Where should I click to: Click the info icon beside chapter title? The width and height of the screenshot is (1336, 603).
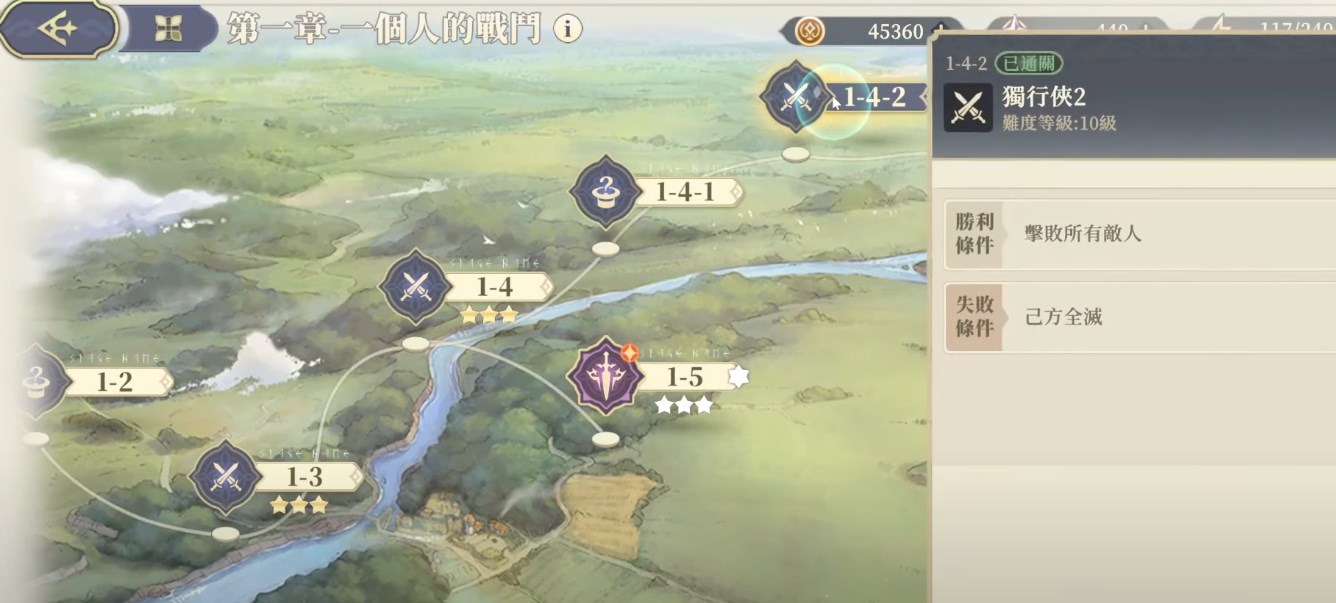click(x=567, y=29)
